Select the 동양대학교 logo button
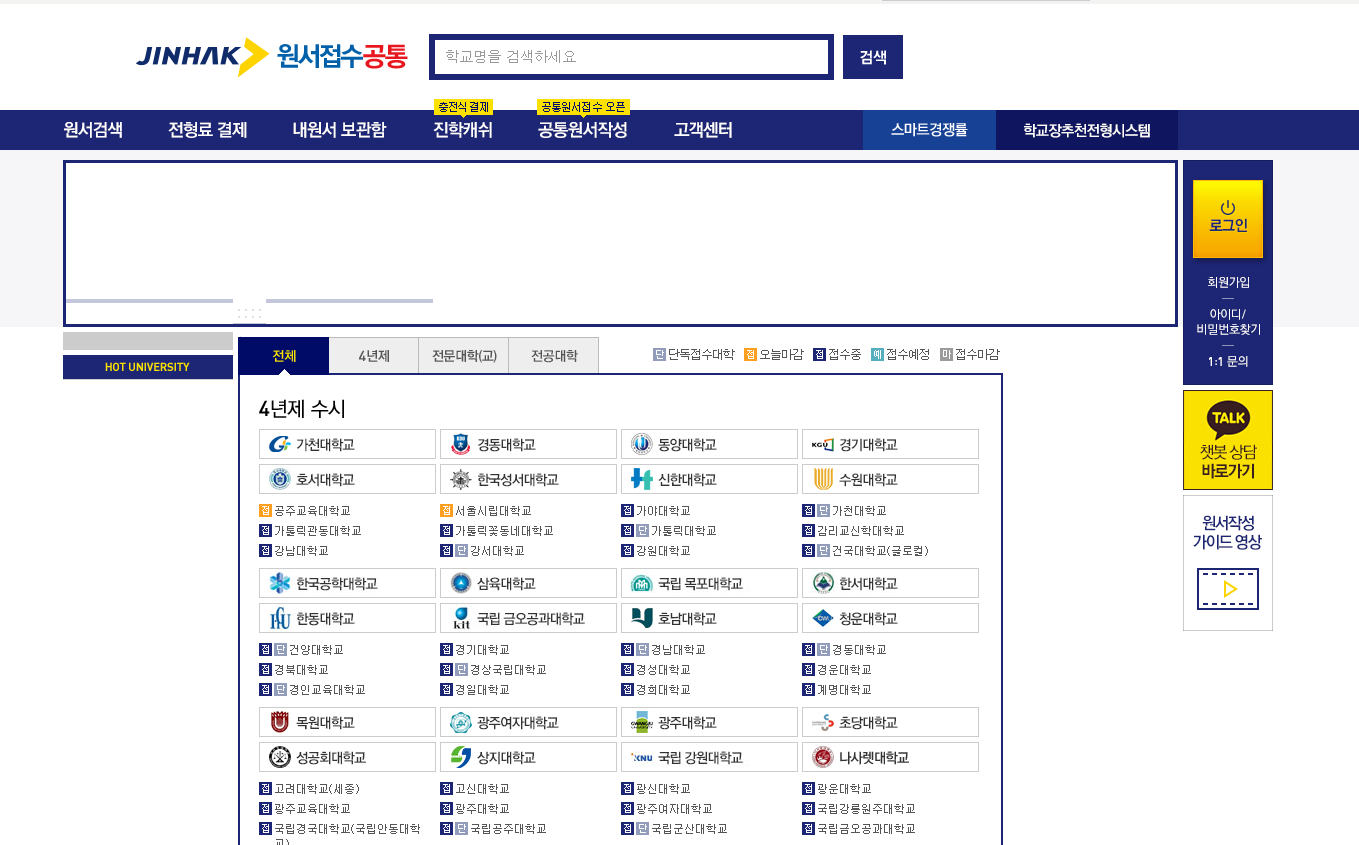1359x845 pixels. click(709, 444)
